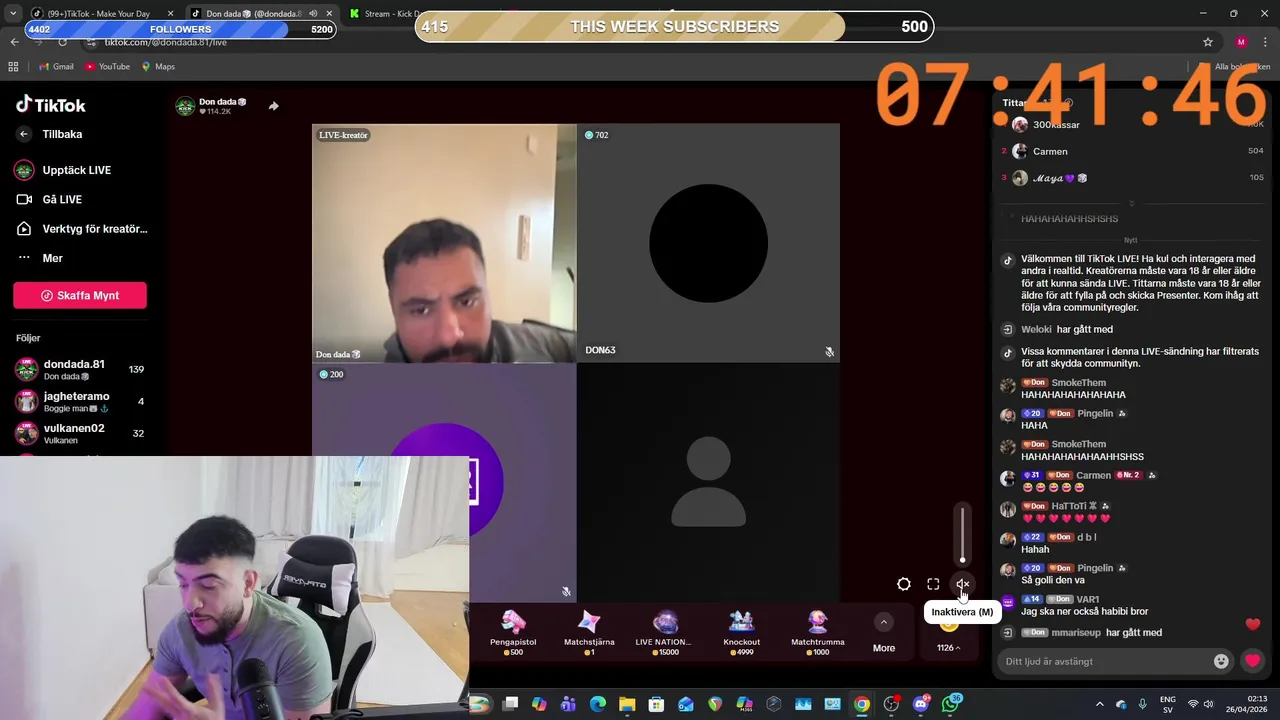Screen dimensions: 1280x720
Task: Send a like with heart button
Action: pyautogui.click(x=1252, y=661)
